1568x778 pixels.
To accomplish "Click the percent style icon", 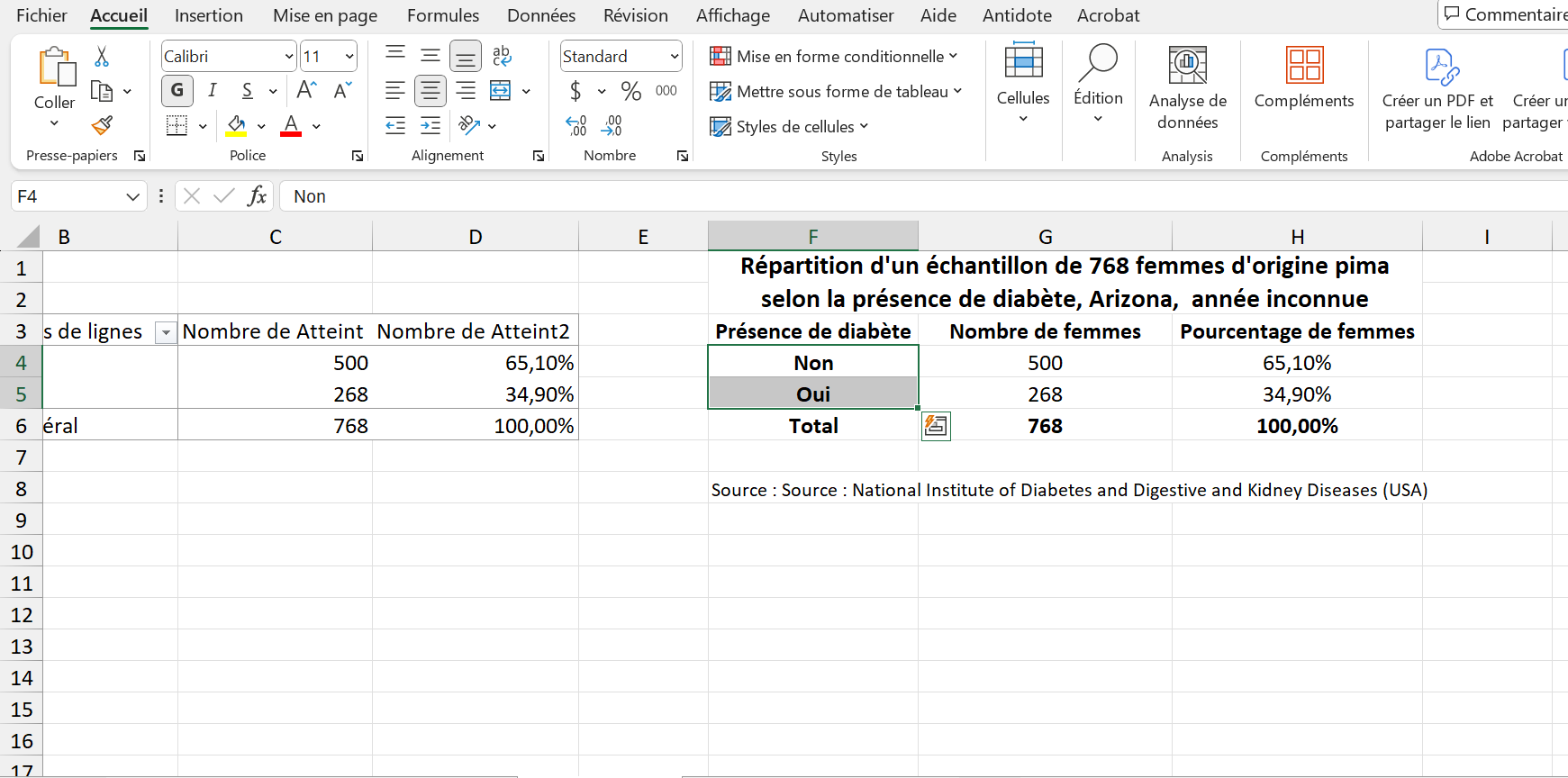I will click(631, 91).
